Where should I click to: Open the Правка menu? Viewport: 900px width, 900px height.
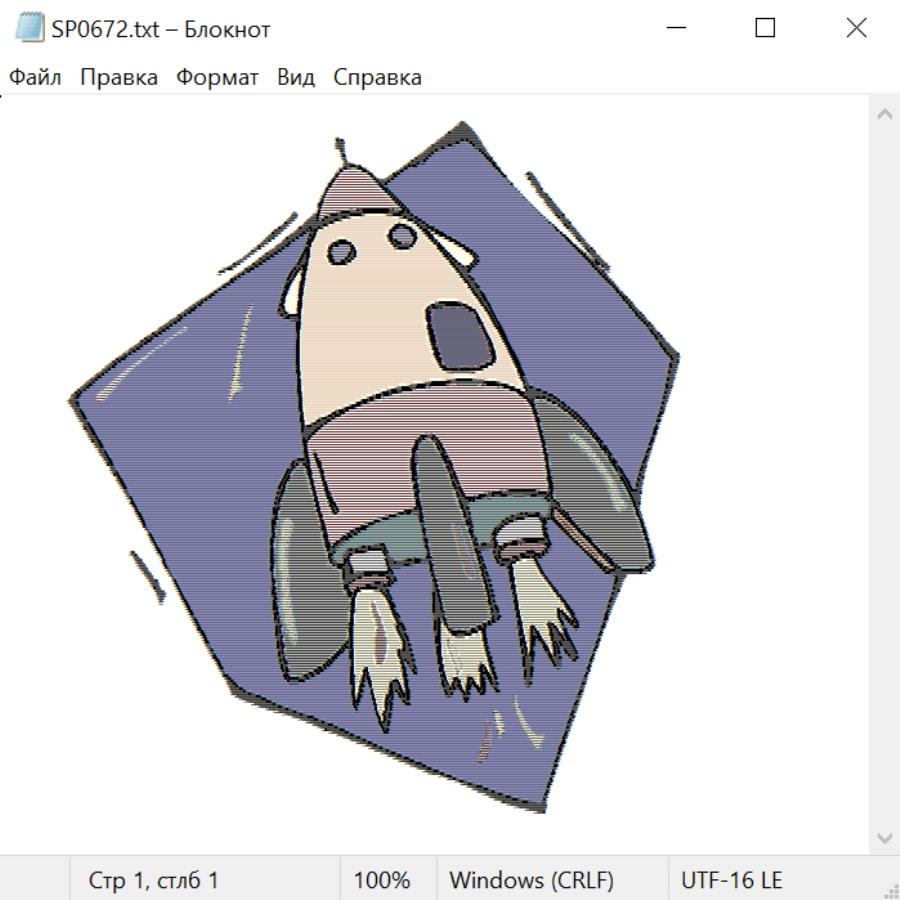[118, 78]
